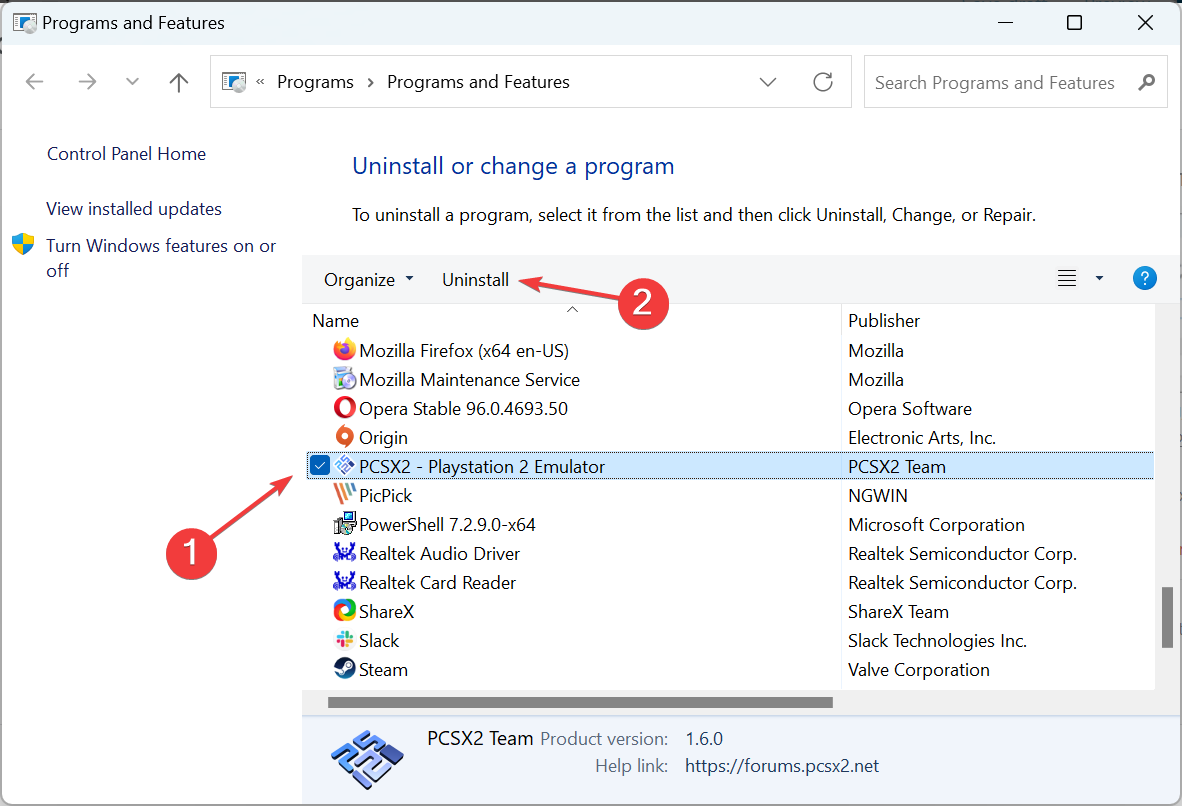Viewport: 1182px width, 806px height.
Task: Open Help with the blue question mark
Action: 1144,278
